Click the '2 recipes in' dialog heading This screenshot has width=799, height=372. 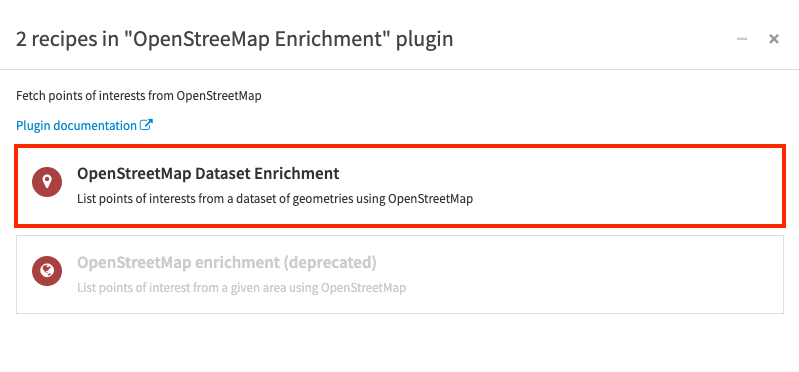tap(70, 39)
